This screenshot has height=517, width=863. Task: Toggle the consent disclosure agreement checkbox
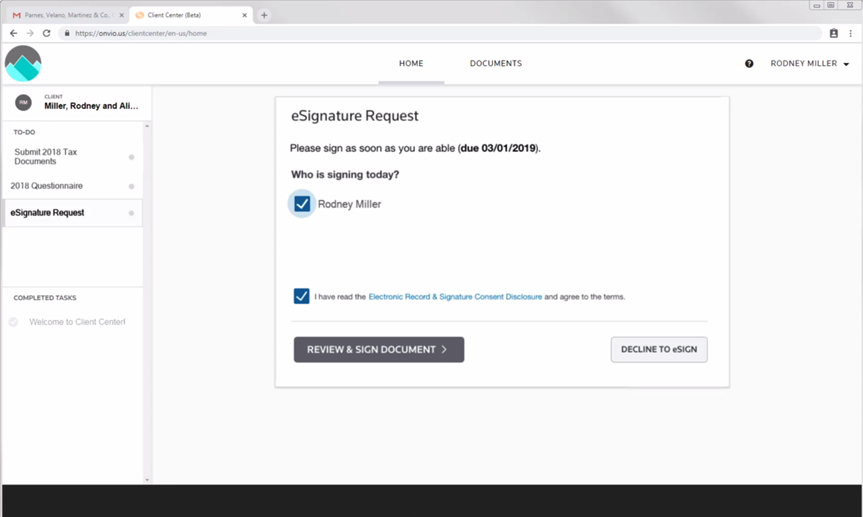[301, 297]
